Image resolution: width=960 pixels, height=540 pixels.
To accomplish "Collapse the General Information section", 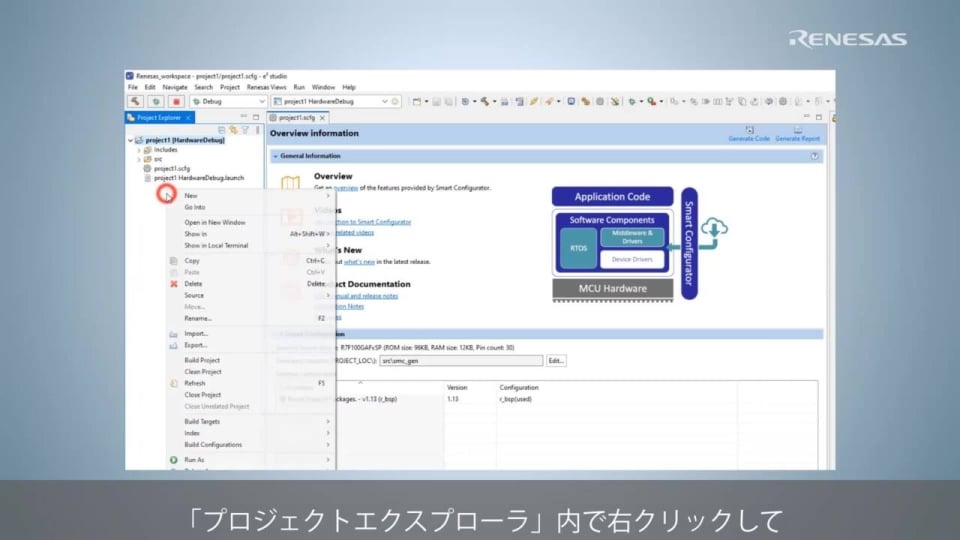I will click(276, 156).
